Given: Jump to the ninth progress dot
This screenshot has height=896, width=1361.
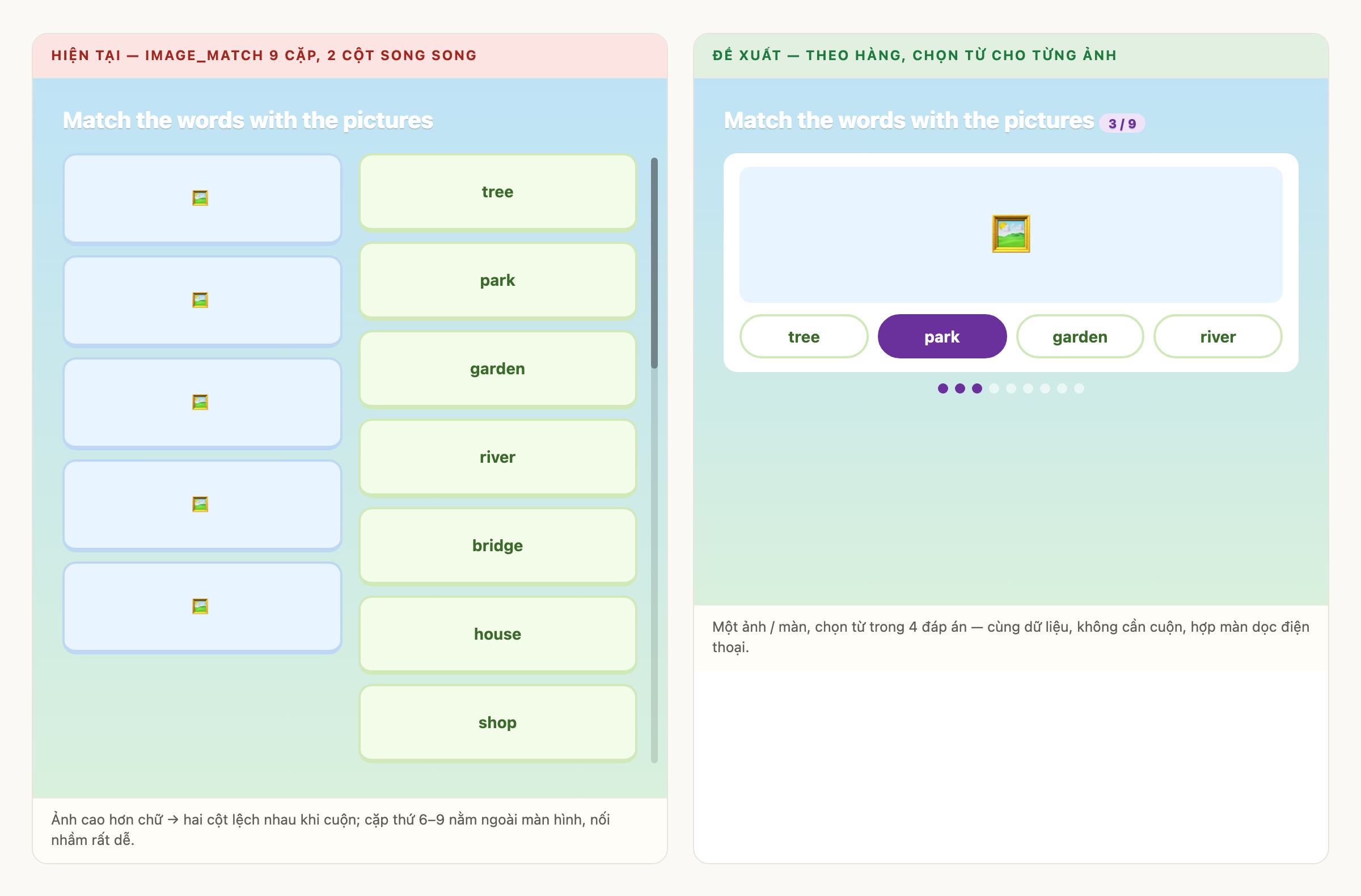Looking at the screenshot, I should 1079,389.
